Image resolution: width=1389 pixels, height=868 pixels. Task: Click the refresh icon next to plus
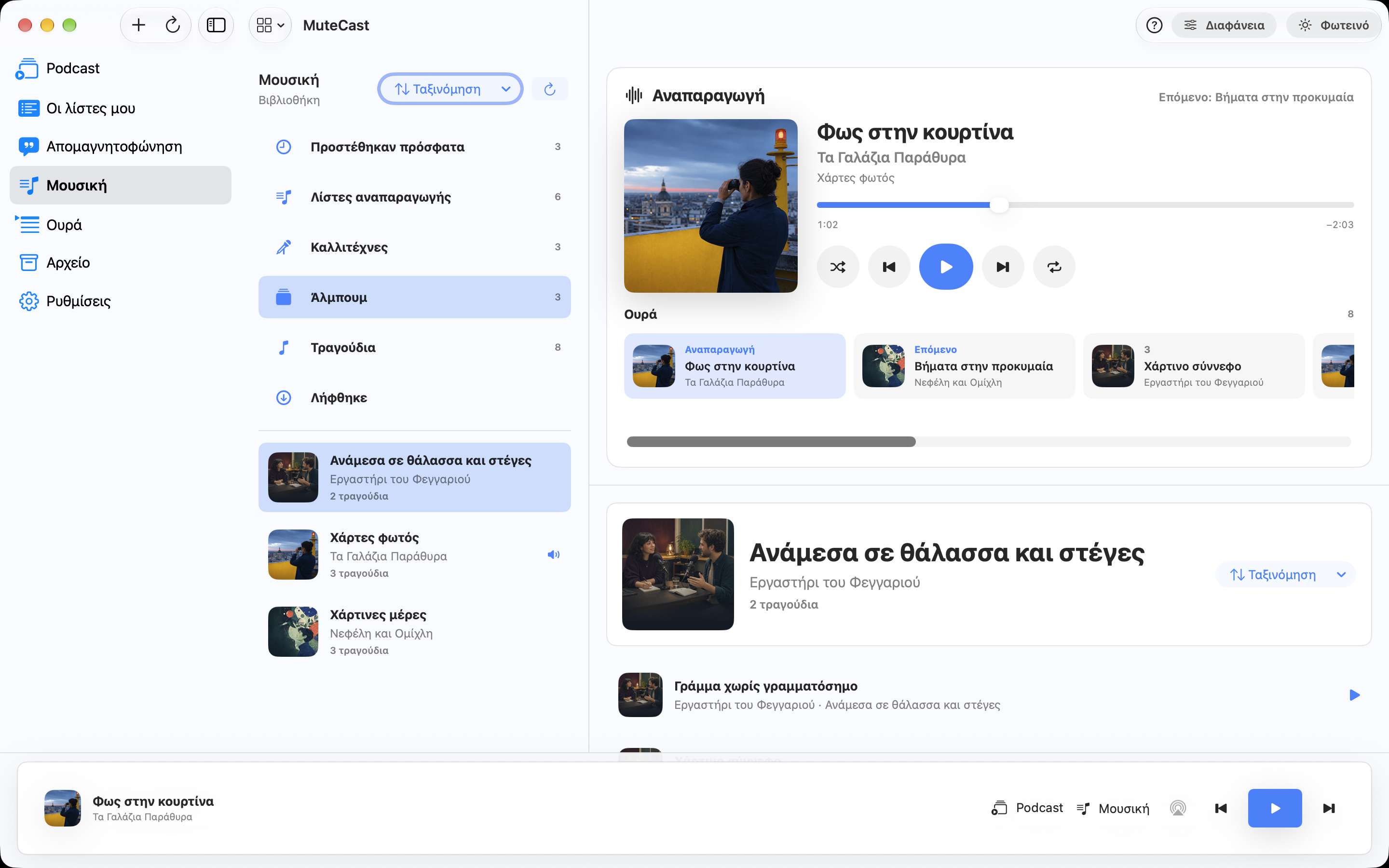(173, 25)
